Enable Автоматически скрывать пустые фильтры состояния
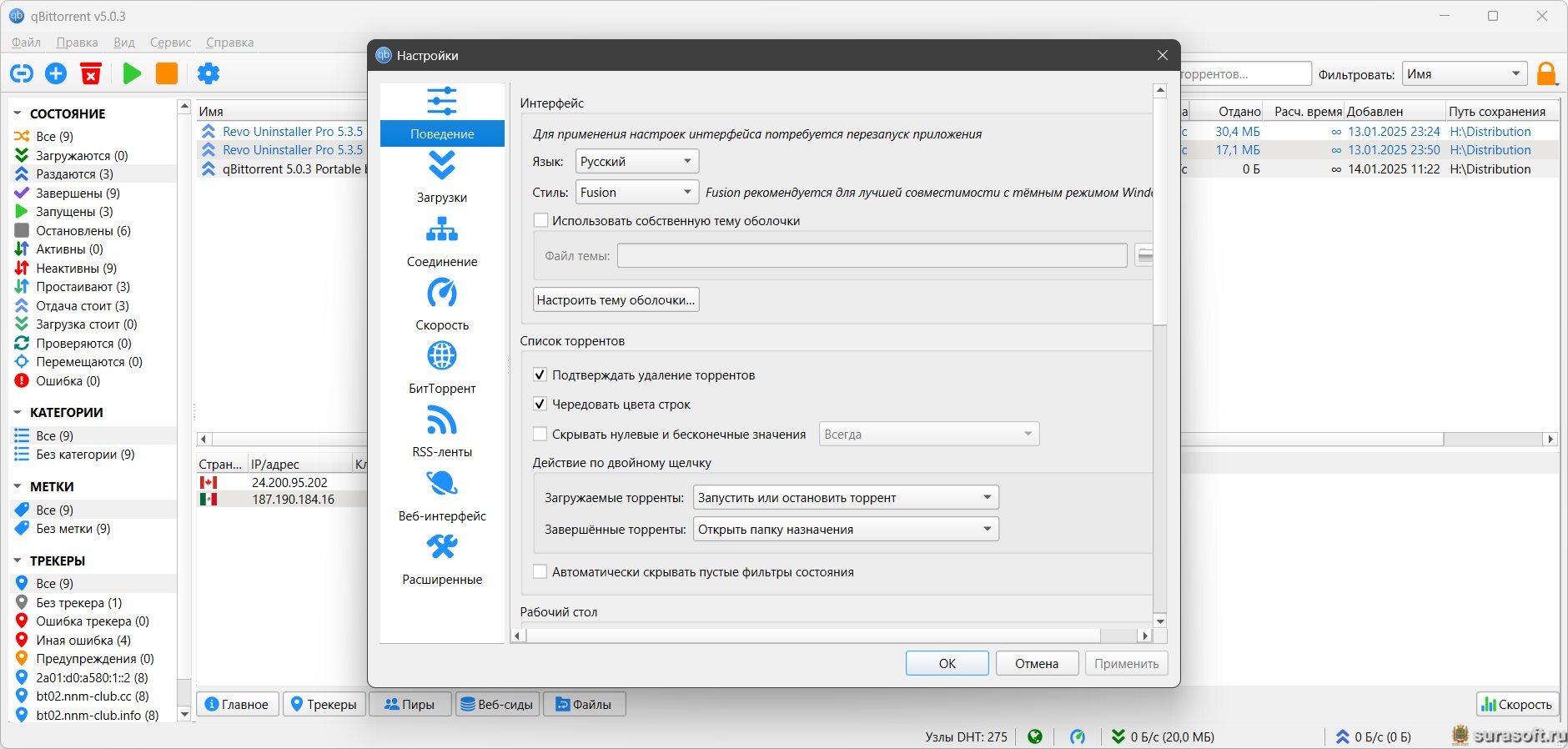 tap(540, 571)
